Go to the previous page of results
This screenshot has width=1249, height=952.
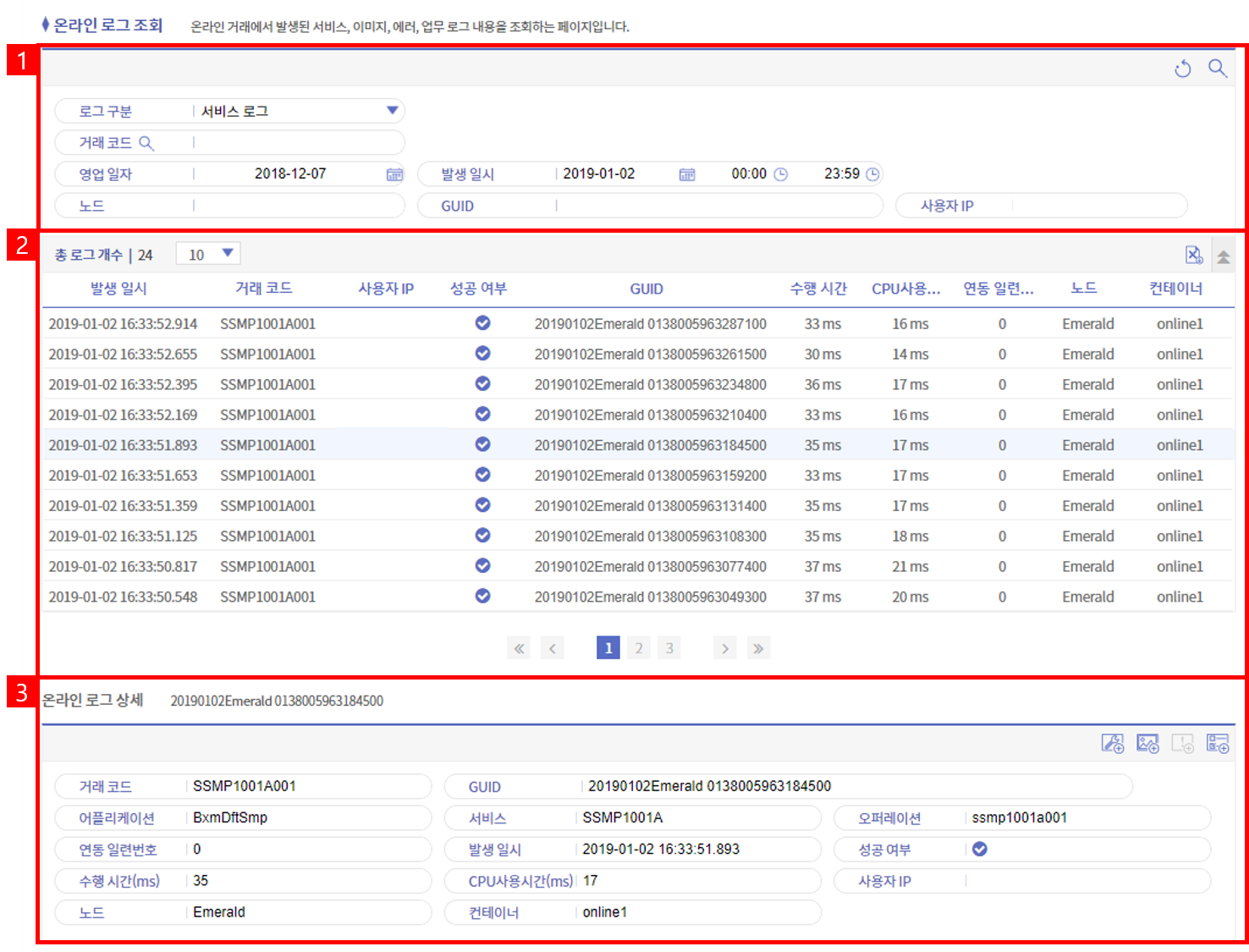553,648
